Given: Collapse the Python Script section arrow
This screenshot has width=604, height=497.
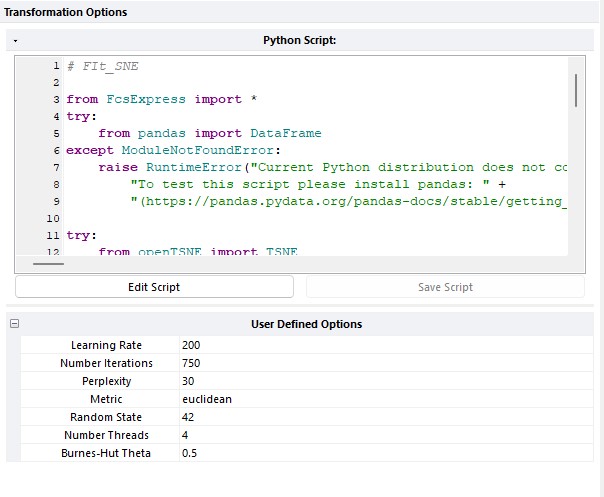Looking at the screenshot, I should [15, 40].
